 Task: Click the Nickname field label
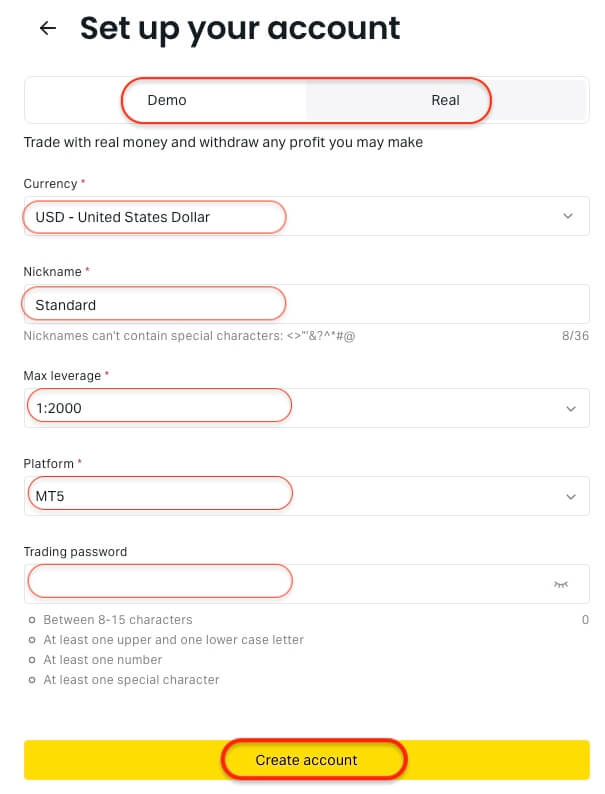tap(53, 271)
